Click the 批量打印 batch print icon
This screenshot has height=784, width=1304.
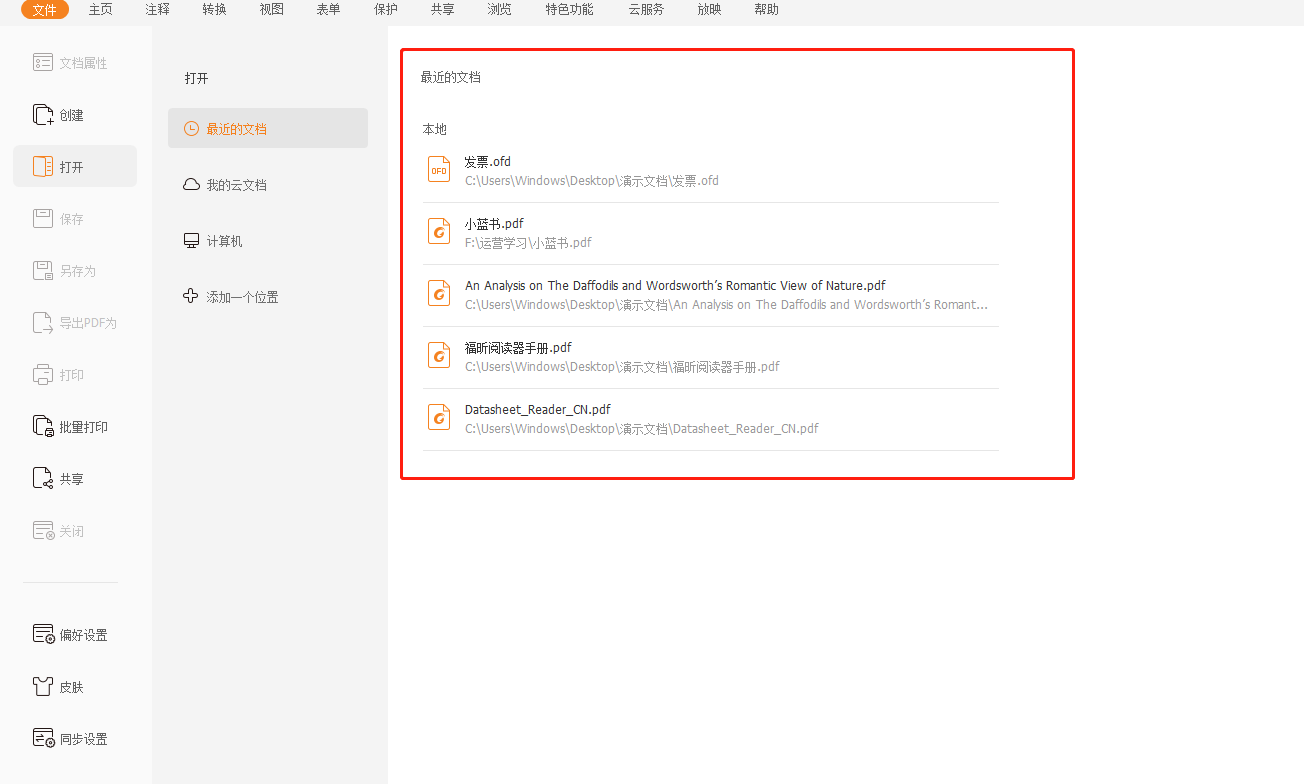pos(43,427)
